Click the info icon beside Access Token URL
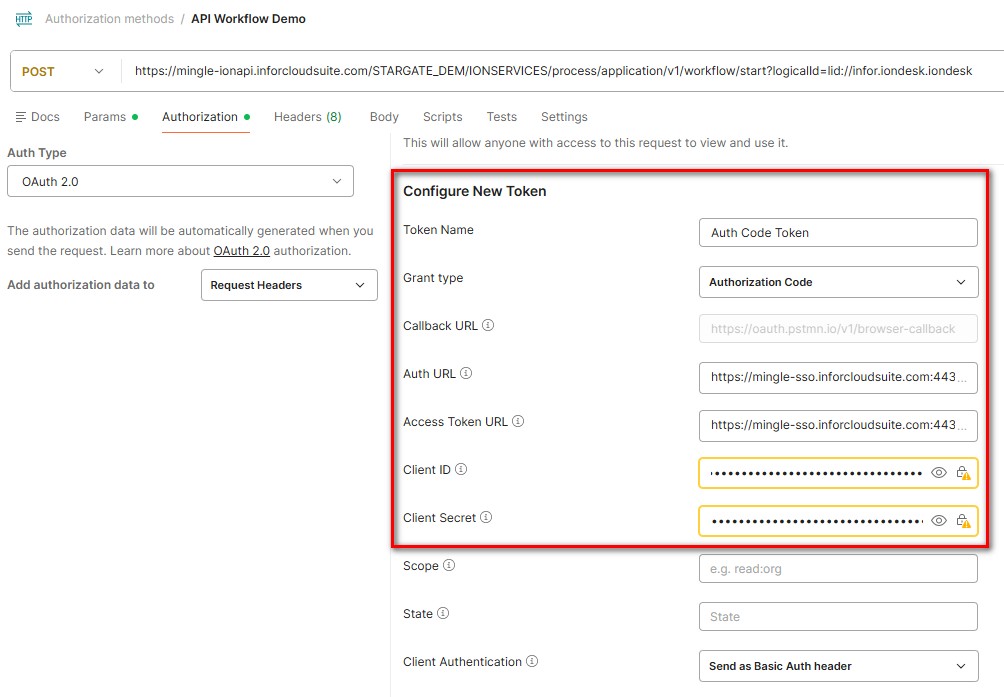The height and width of the screenshot is (697, 1004). (518, 422)
